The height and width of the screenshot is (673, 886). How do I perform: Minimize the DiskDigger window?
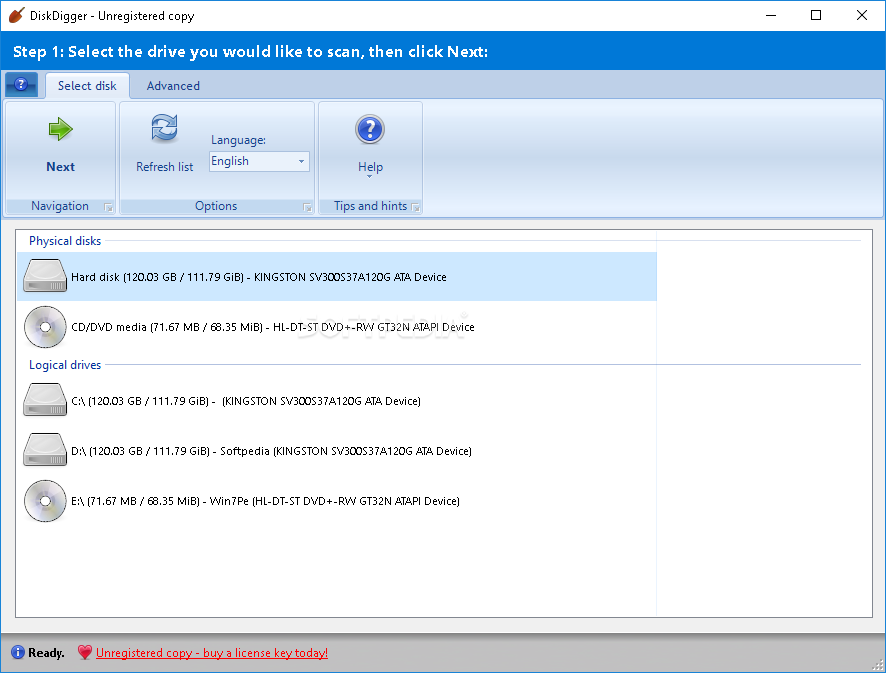point(771,15)
